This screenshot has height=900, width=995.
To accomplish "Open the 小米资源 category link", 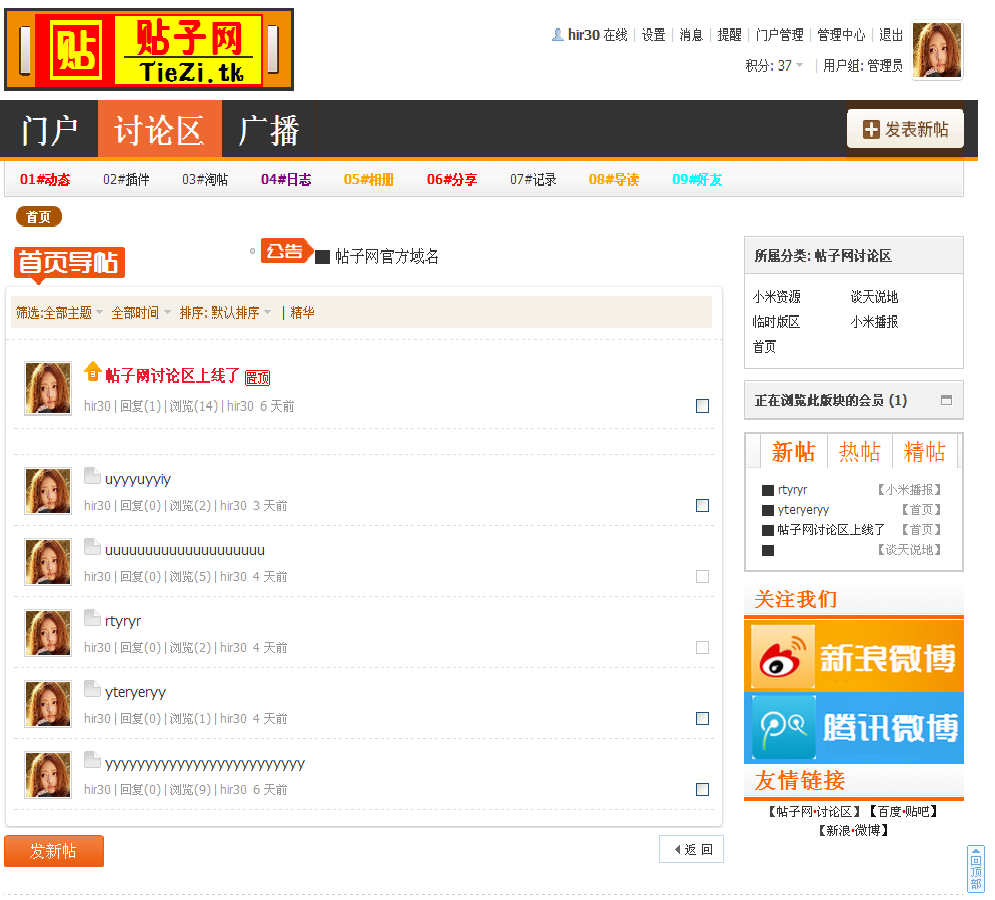I will click(x=777, y=297).
